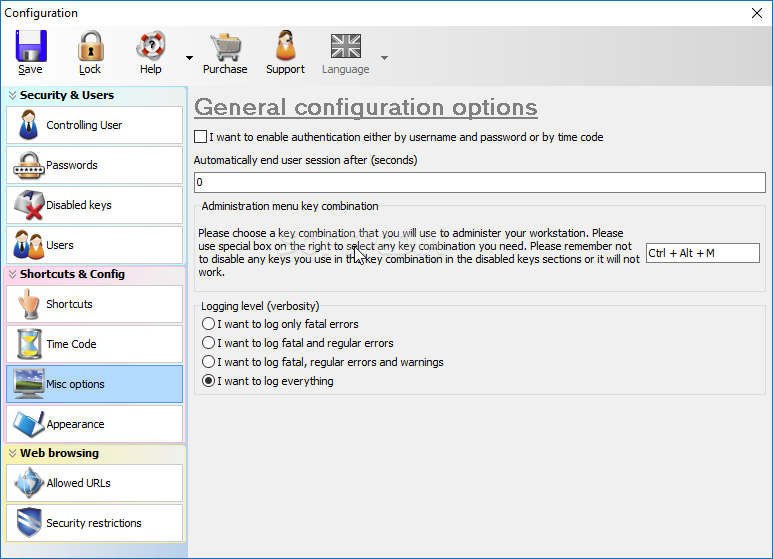Collapse the Web browsing group
The width and height of the screenshot is (773, 559).
(13, 454)
